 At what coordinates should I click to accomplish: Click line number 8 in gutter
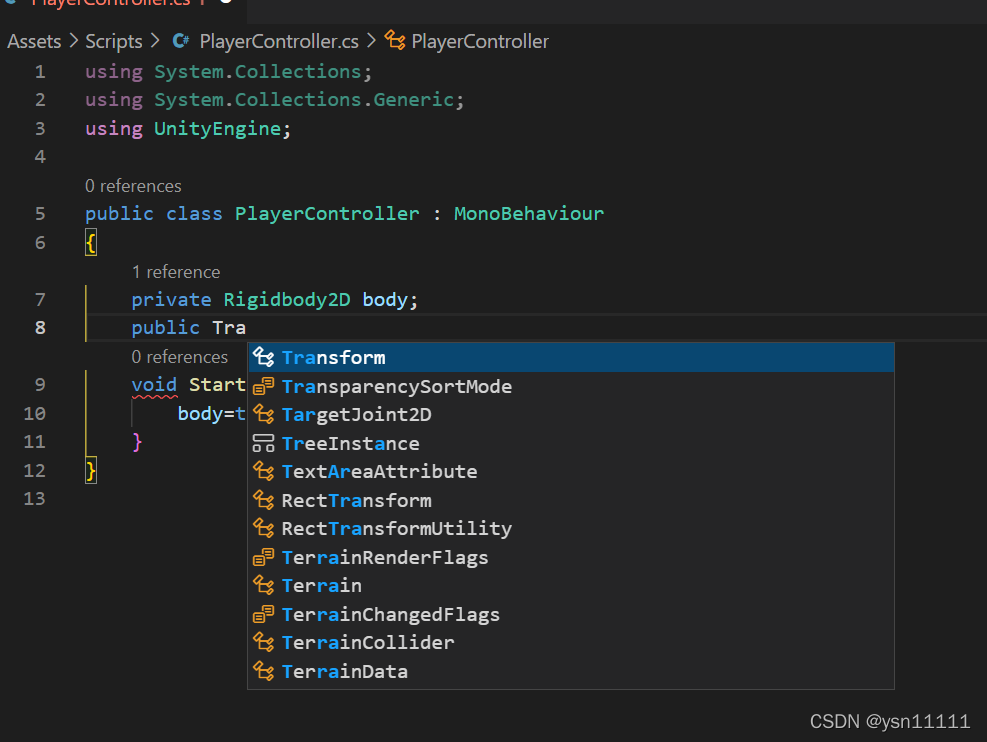point(40,328)
